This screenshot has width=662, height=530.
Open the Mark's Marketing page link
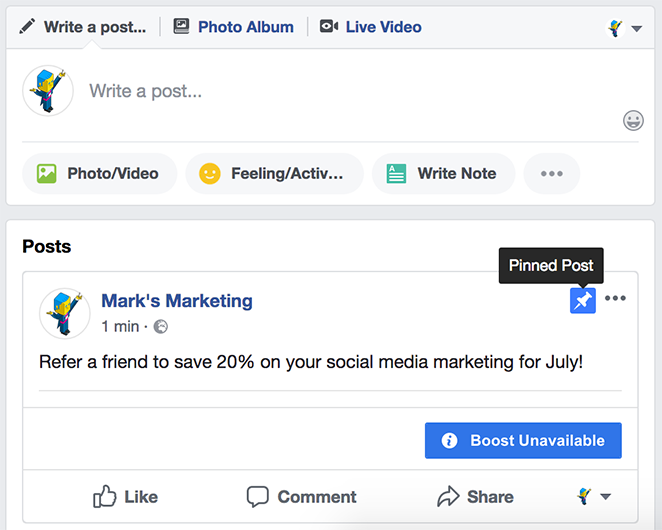click(177, 301)
